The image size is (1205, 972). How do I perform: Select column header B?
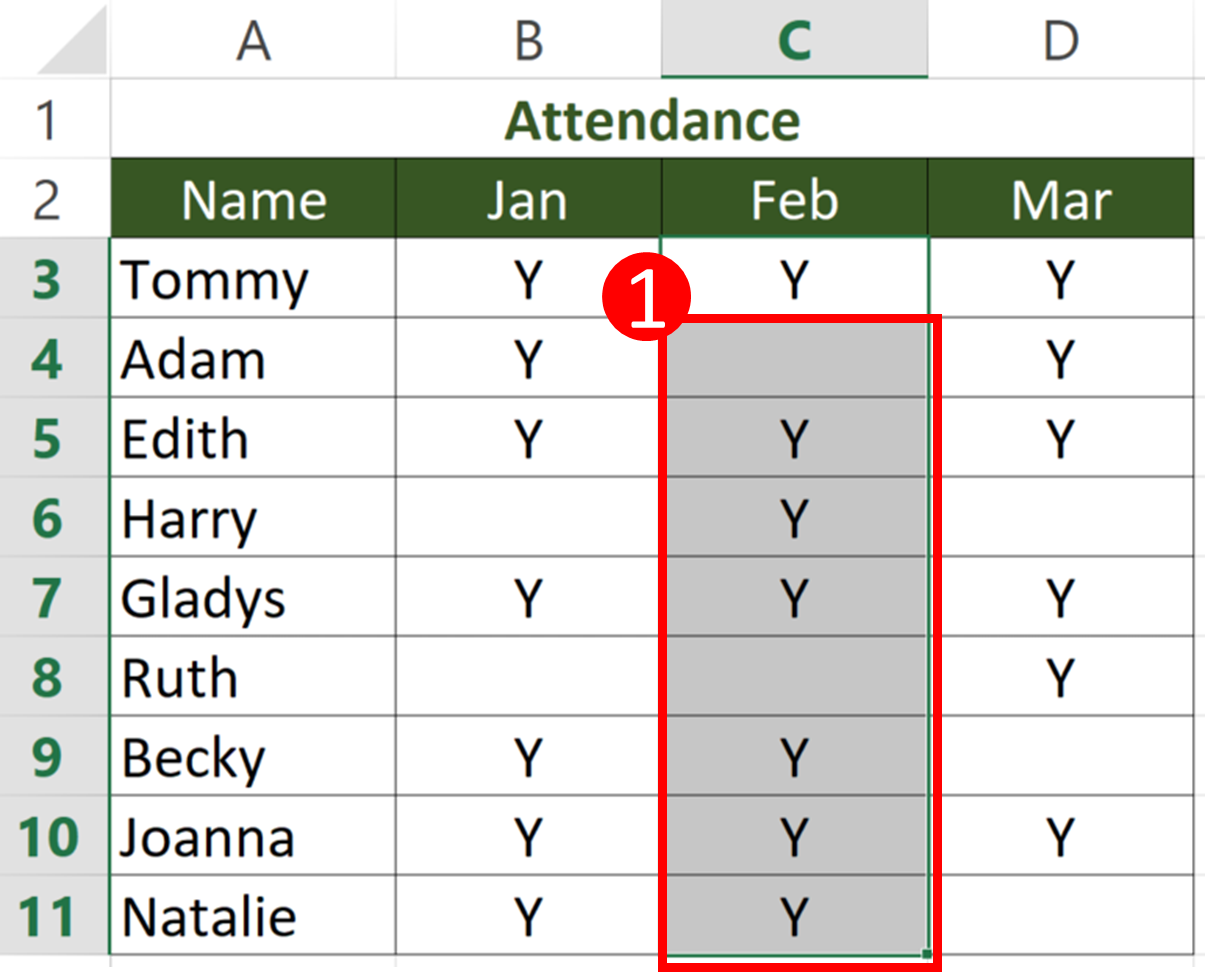tap(528, 38)
